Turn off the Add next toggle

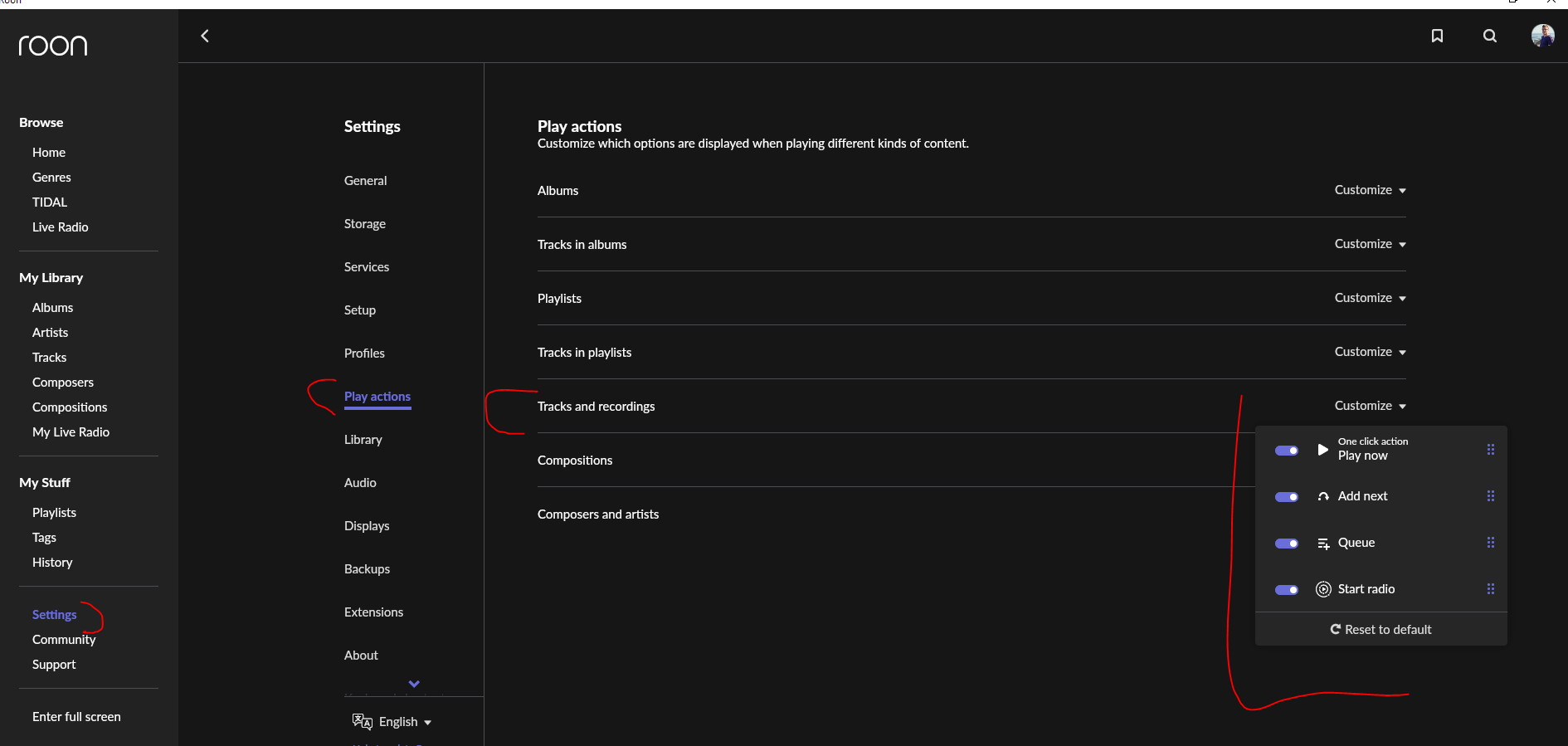pyautogui.click(x=1287, y=497)
